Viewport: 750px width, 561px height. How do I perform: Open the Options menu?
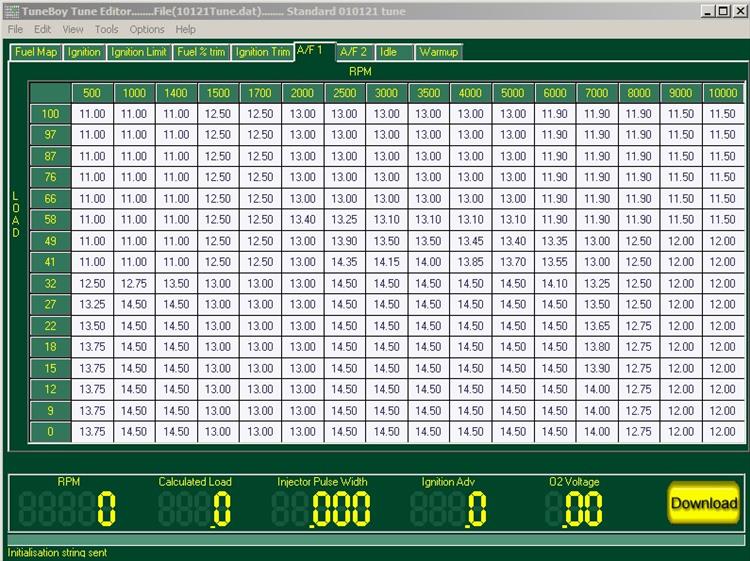click(x=147, y=30)
